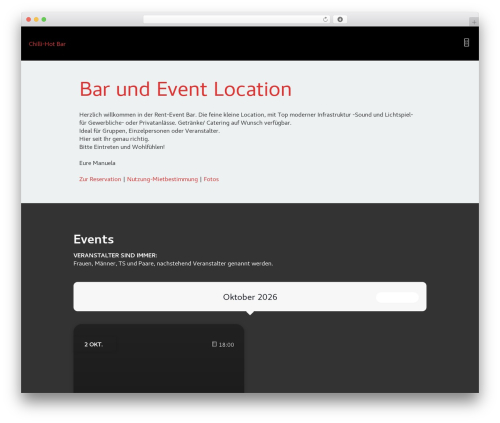Close the browser window with red button
The image size is (500, 423).
tap(29, 19)
